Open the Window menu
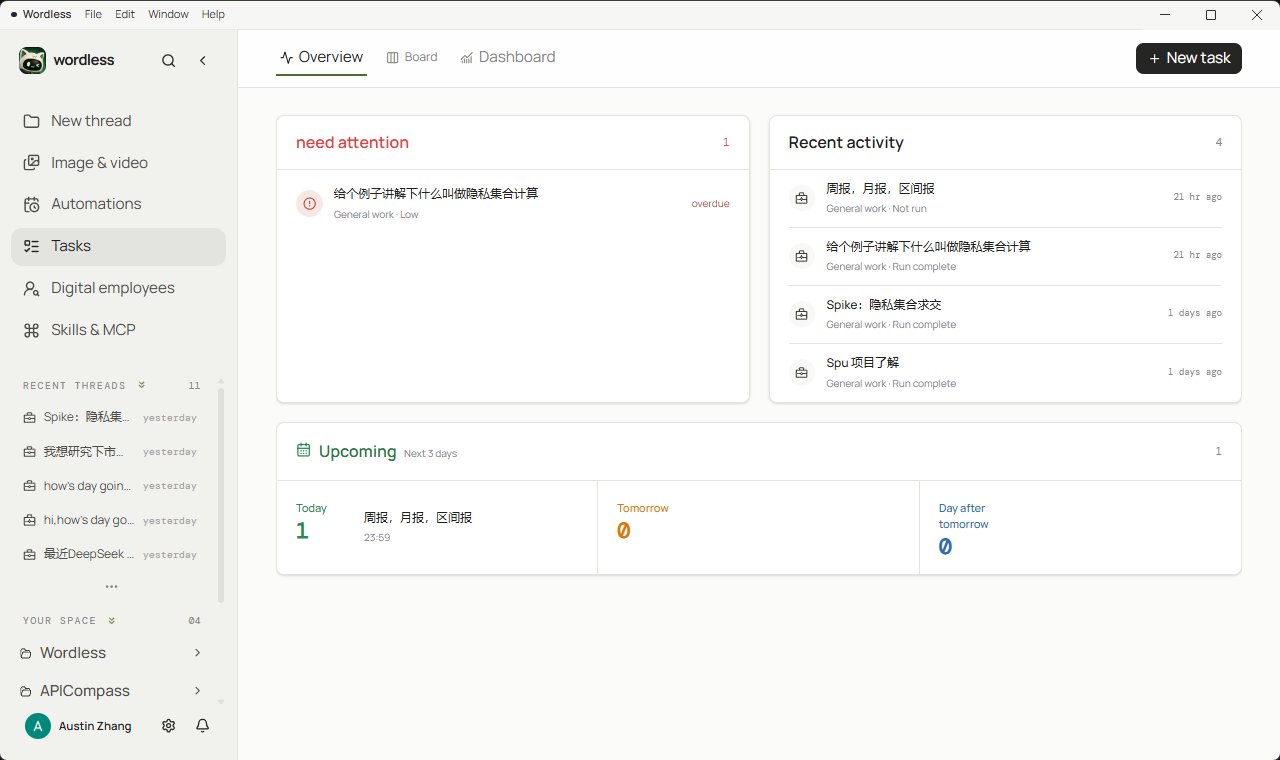This screenshot has width=1280, height=760. point(168,14)
